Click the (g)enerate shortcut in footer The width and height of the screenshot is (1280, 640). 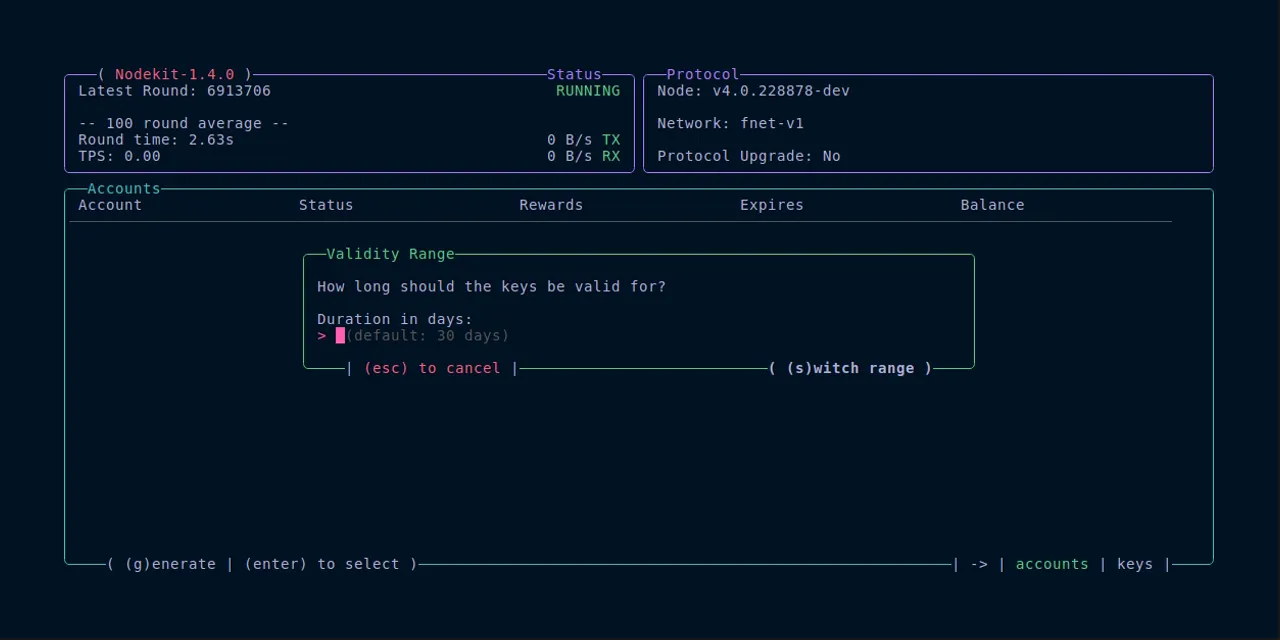click(170, 565)
